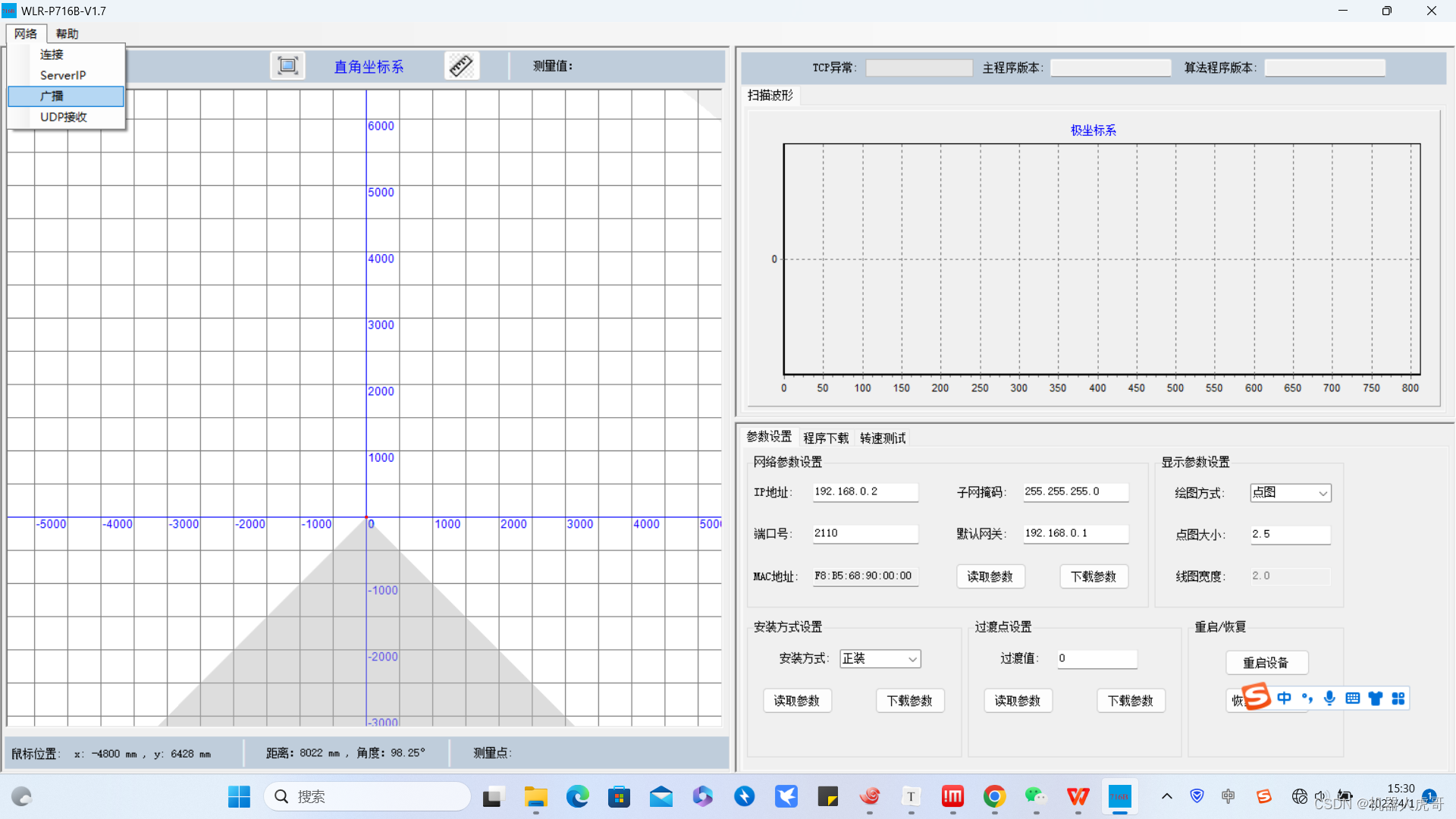Click the Sogou skin shirt icon
This screenshot has width=1456, height=819.
1375,698
